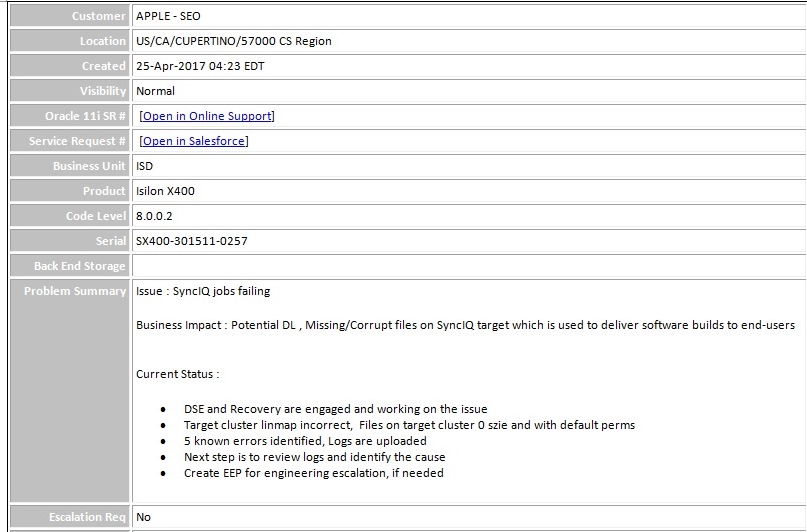The height and width of the screenshot is (532, 807).
Task: Click the 'Service Request #' field label
Action: tap(77, 141)
